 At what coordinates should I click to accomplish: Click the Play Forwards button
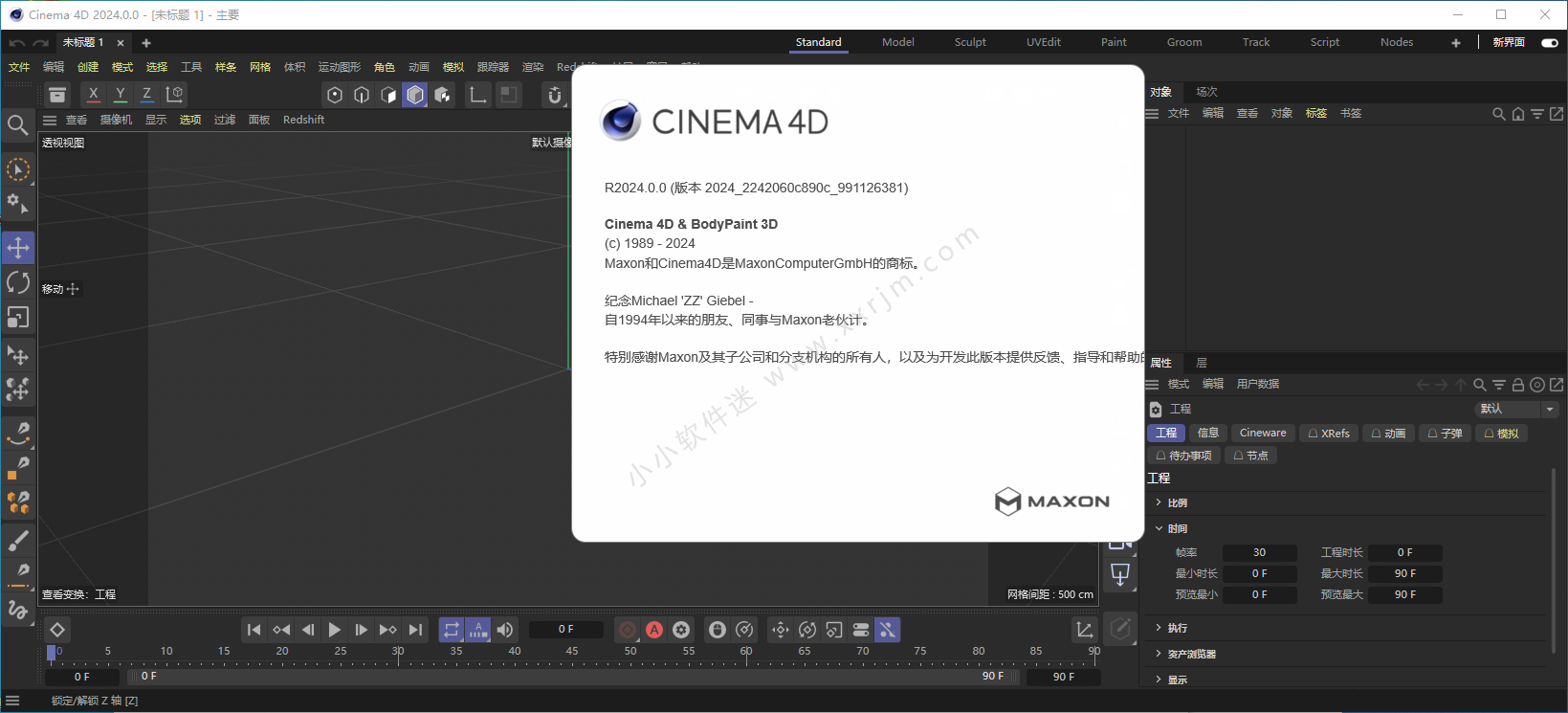point(334,630)
